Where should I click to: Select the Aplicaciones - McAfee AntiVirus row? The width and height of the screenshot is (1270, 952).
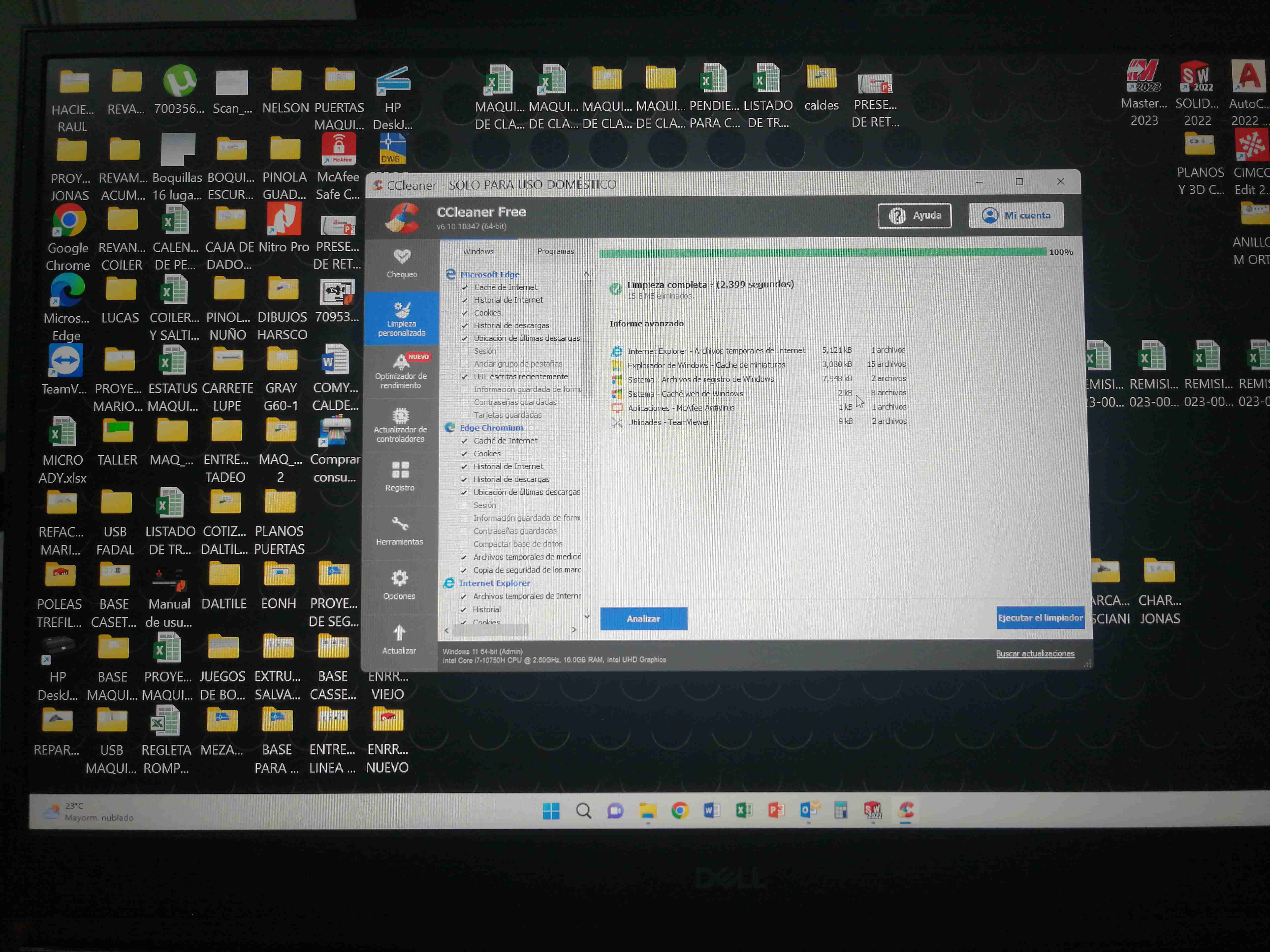[759, 407]
